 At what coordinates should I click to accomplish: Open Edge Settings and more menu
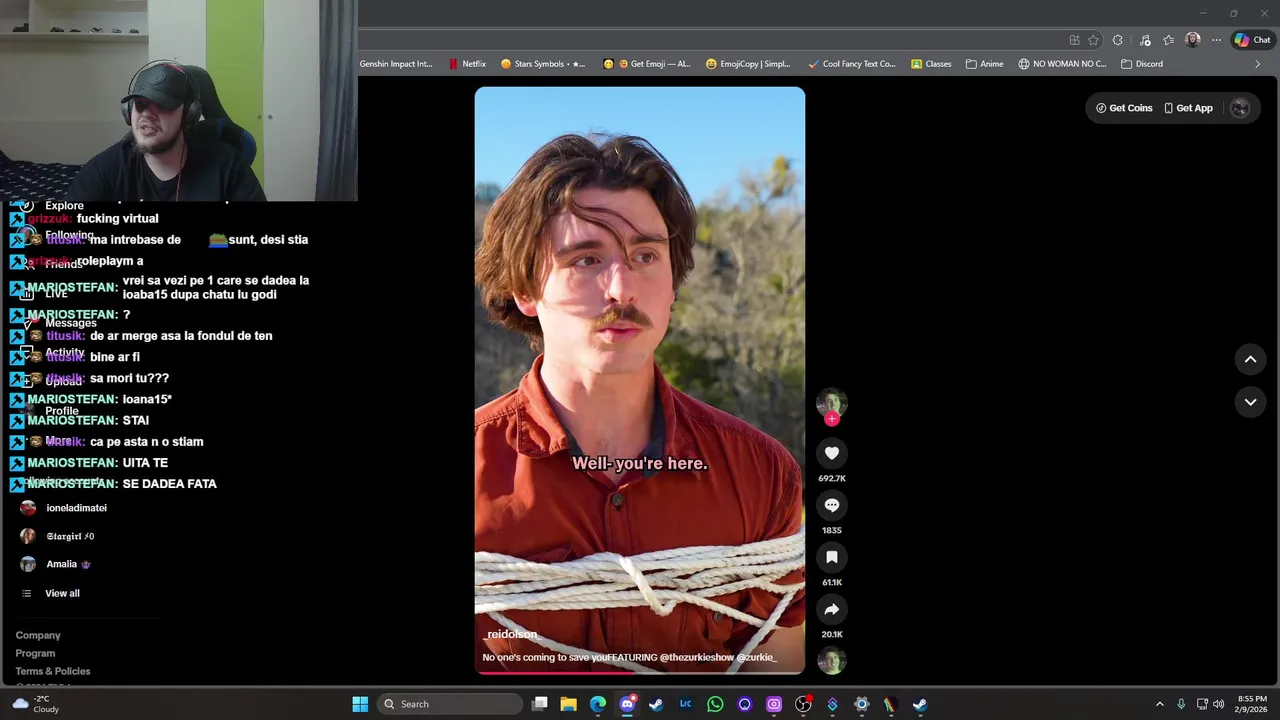[1216, 40]
